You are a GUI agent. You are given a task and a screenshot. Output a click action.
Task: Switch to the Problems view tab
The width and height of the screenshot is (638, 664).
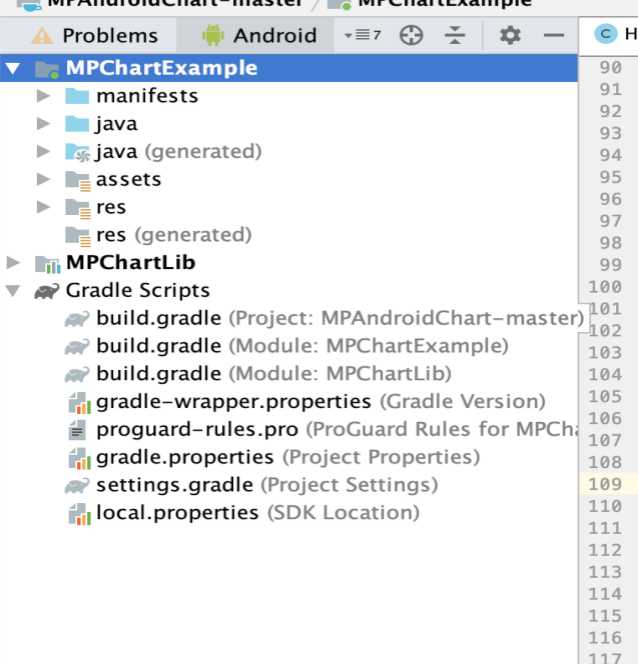click(x=95, y=36)
